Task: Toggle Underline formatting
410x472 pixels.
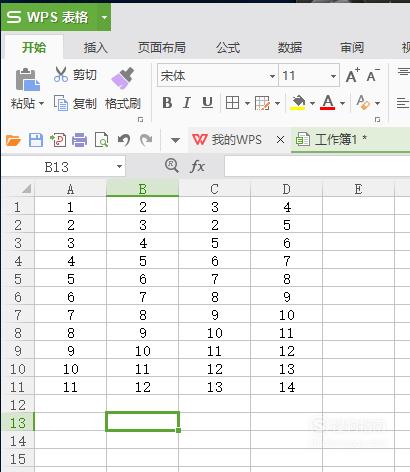Action: (207, 103)
